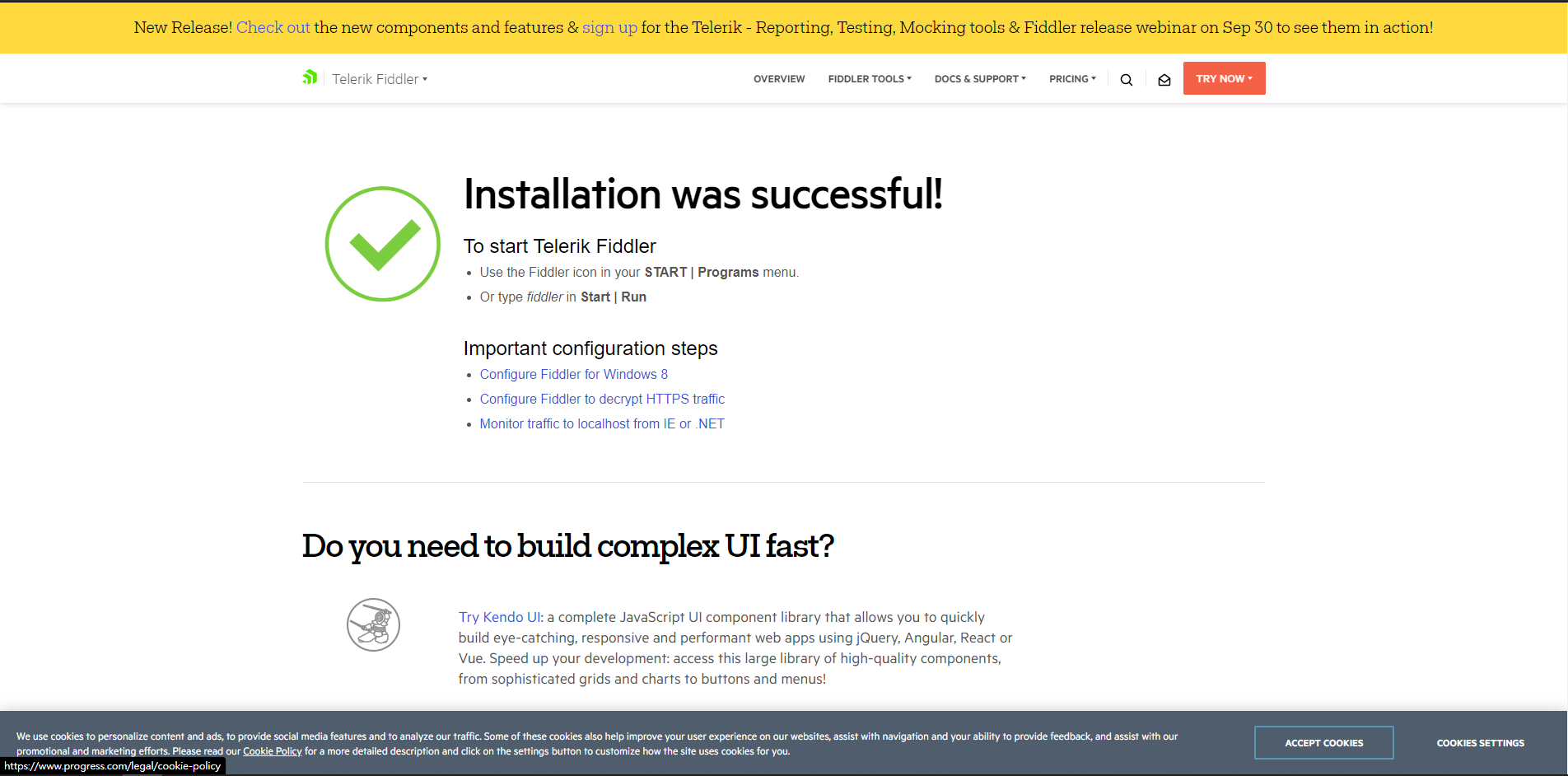Go to the Overview page
Image resolution: width=1568 pixels, height=776 pixels.
click(779, 79)
